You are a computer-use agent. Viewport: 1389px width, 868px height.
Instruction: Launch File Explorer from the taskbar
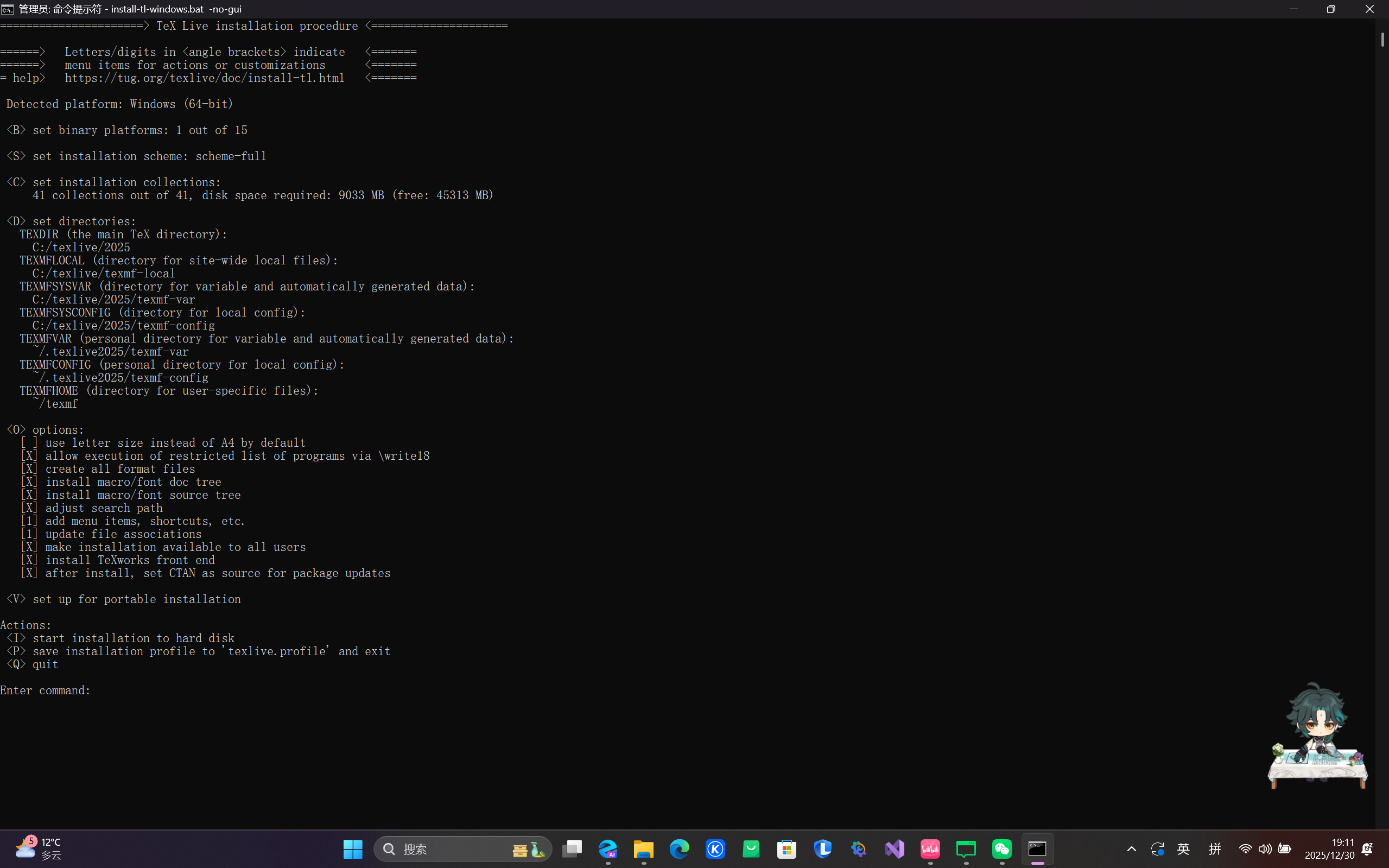[643, 848]
